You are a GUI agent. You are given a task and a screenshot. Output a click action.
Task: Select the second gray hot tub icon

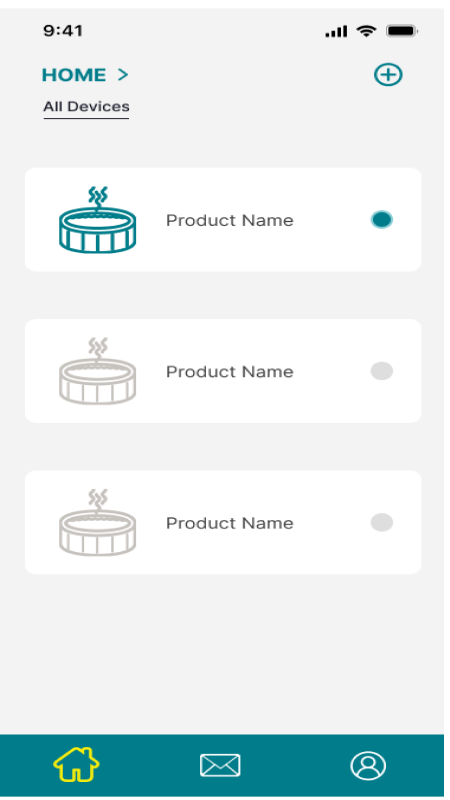tap(97, 371)
